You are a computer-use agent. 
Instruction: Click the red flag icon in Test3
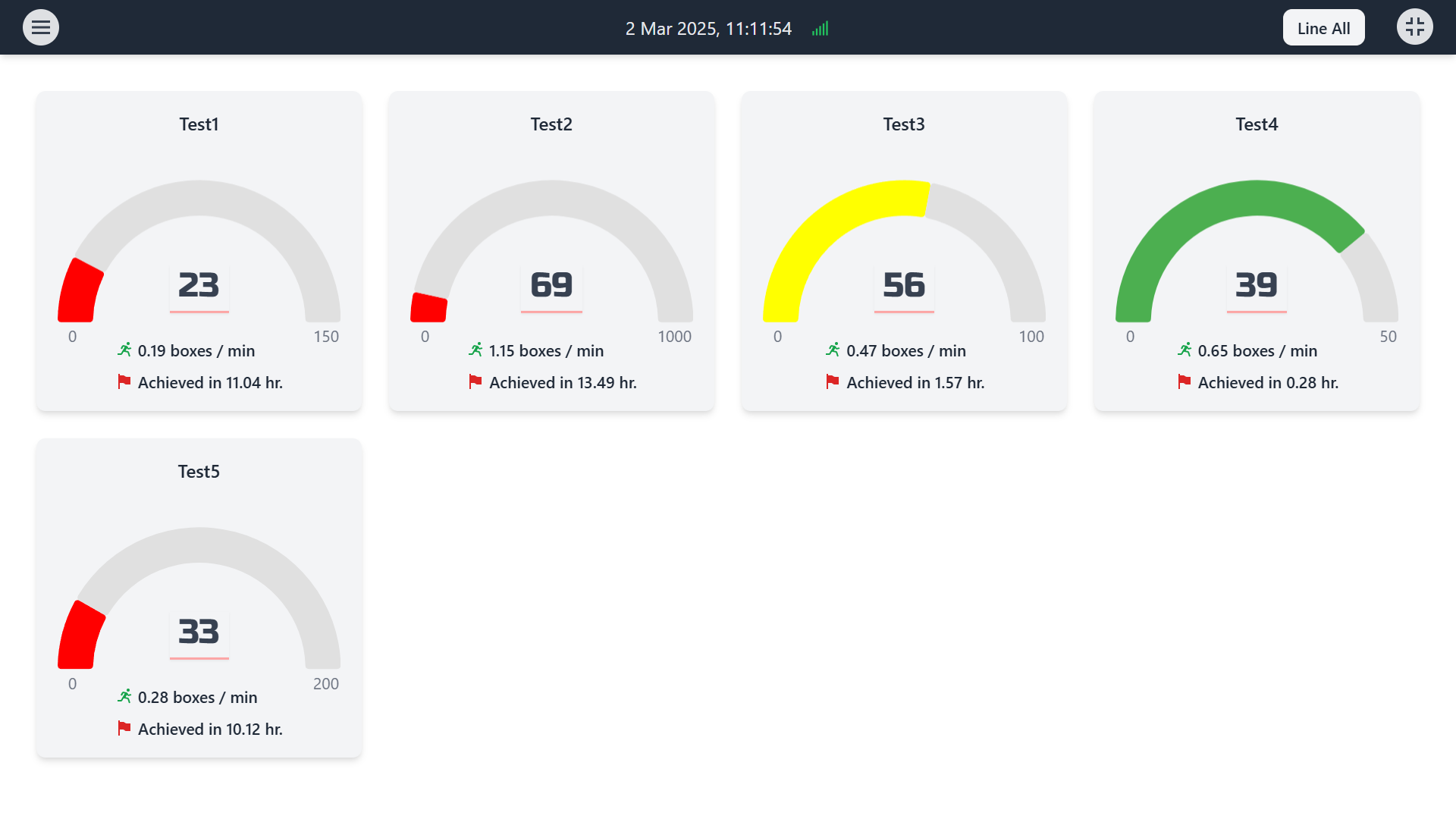point(833,381)
